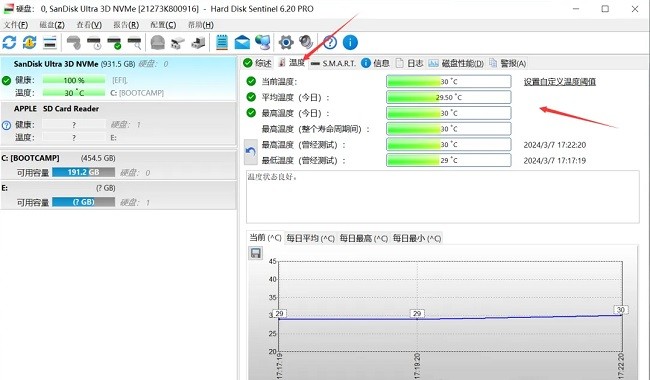Click the blue undo arrow reset icon
The width and height of the screenshot is (650, 380).
pyautogui.click(x=250, y=152)
